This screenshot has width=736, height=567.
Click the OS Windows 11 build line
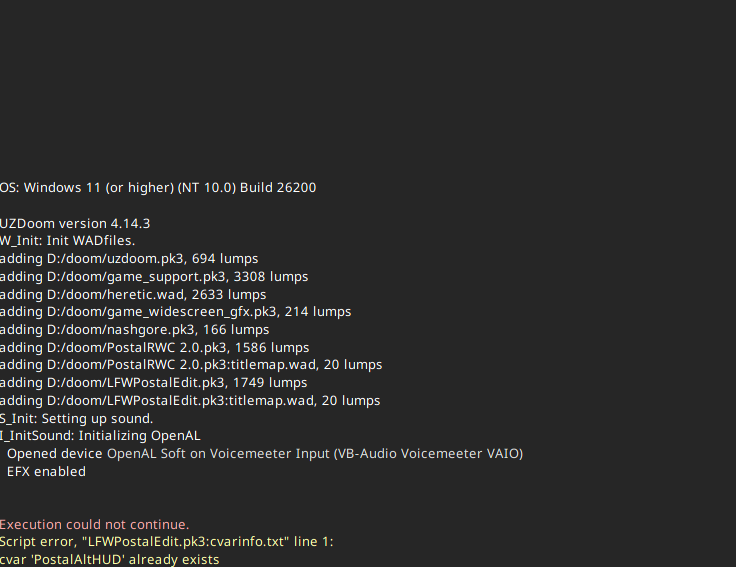pyautogui.click(x=158, y=188)
